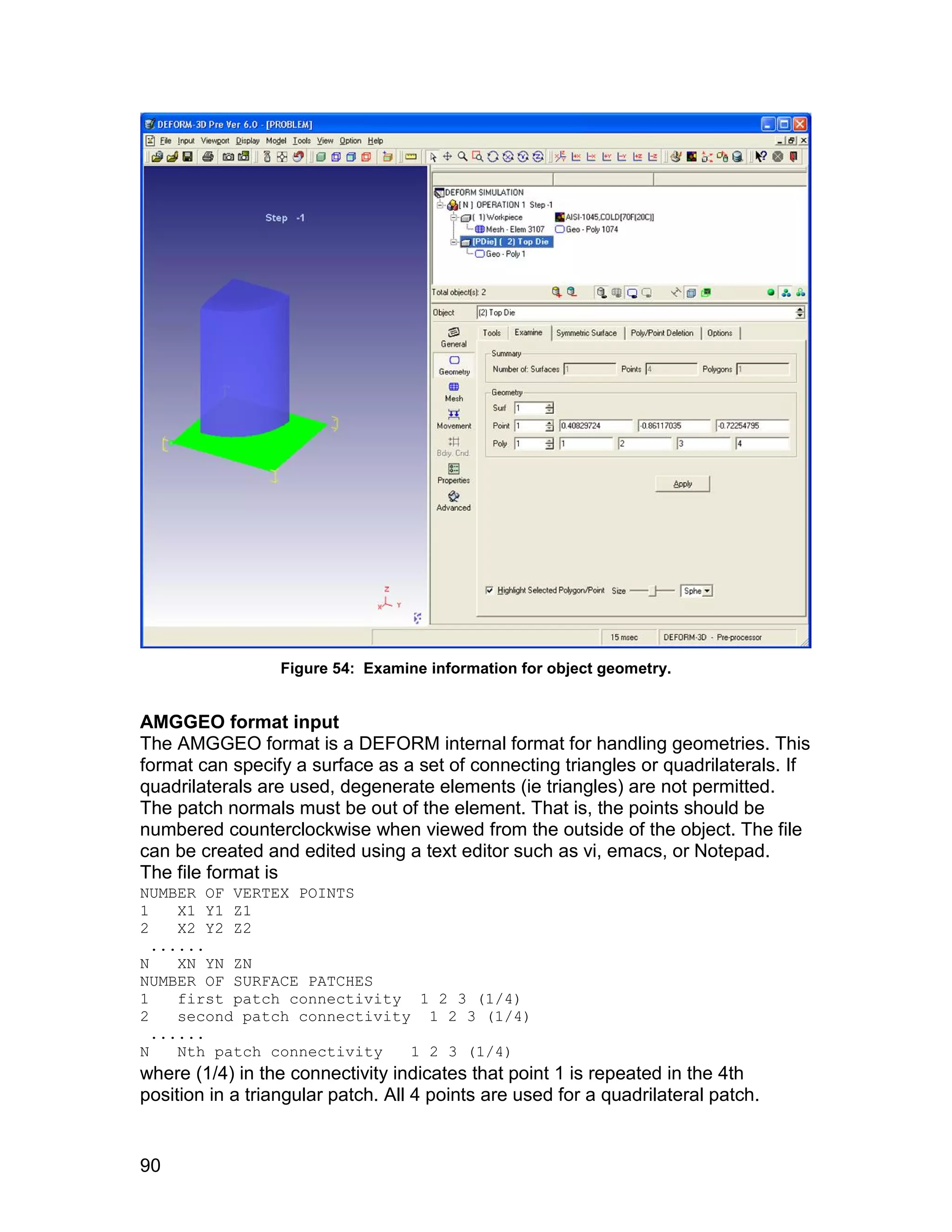Open the Input menu

185,140
